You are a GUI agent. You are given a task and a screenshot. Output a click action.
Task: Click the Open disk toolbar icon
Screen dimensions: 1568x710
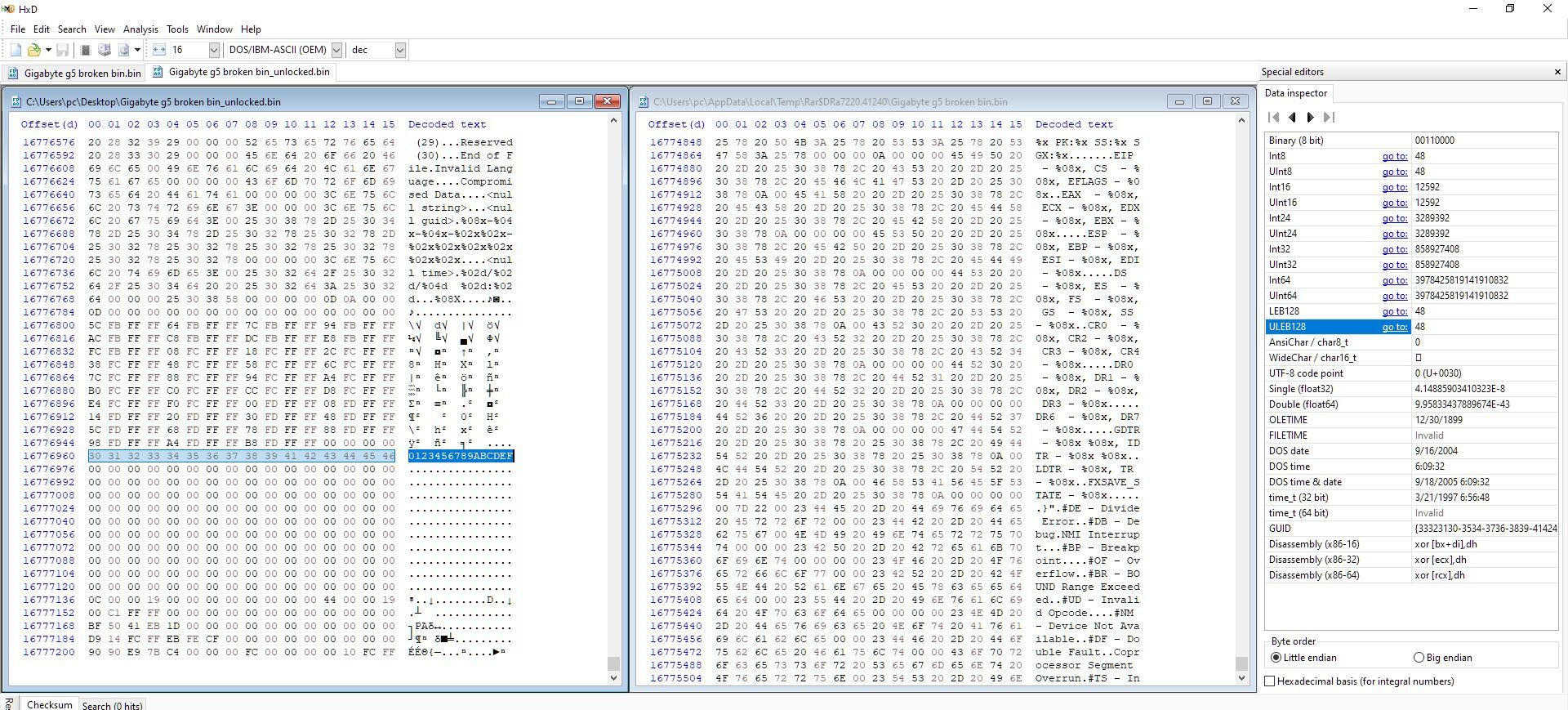coord(105,50)
